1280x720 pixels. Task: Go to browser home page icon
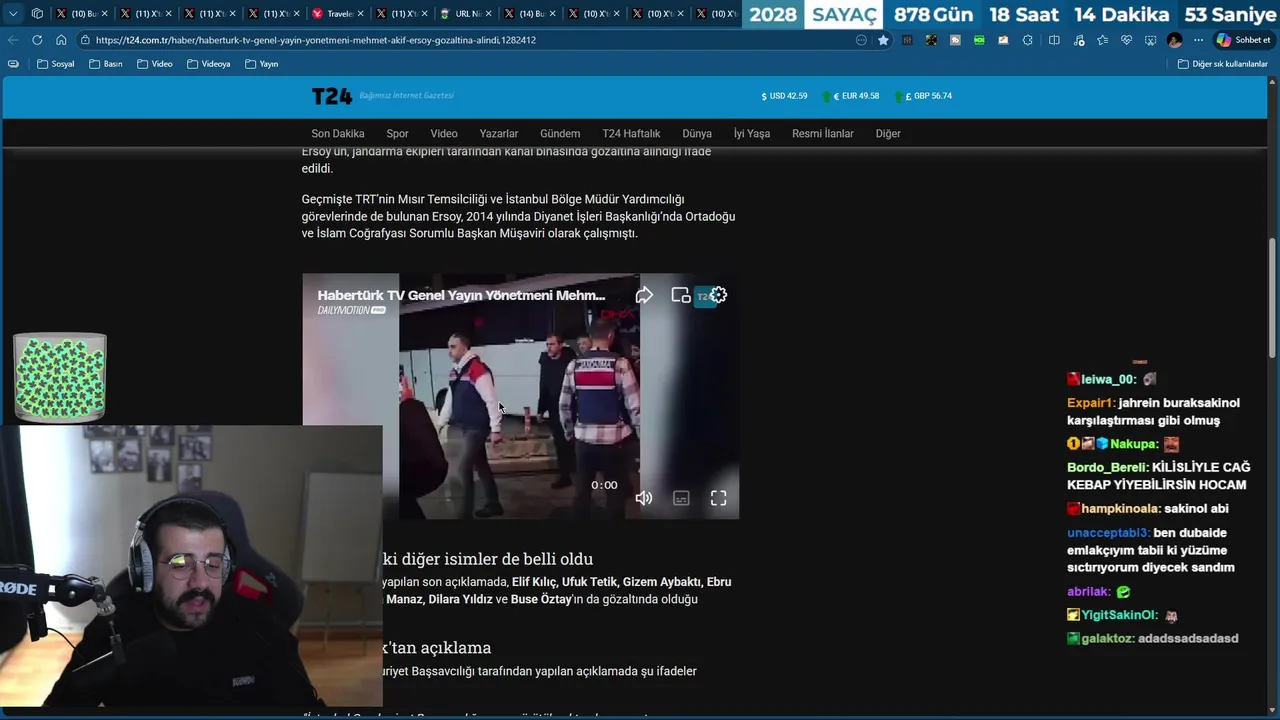coord(61,40)
